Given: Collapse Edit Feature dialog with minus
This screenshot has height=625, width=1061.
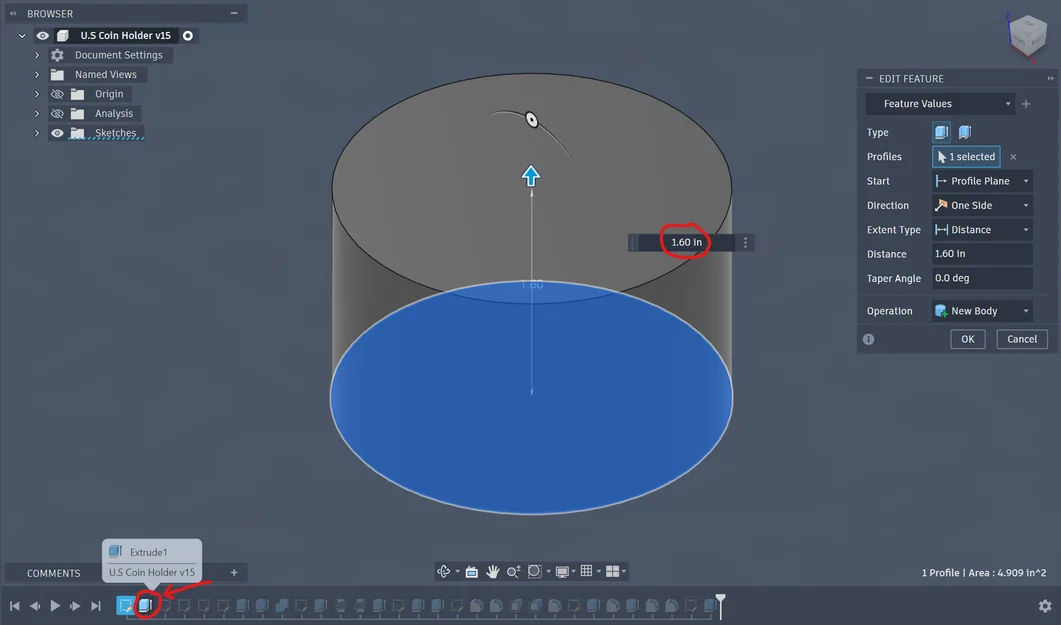Looking at the screenshot, I should [x=869, y=78].
